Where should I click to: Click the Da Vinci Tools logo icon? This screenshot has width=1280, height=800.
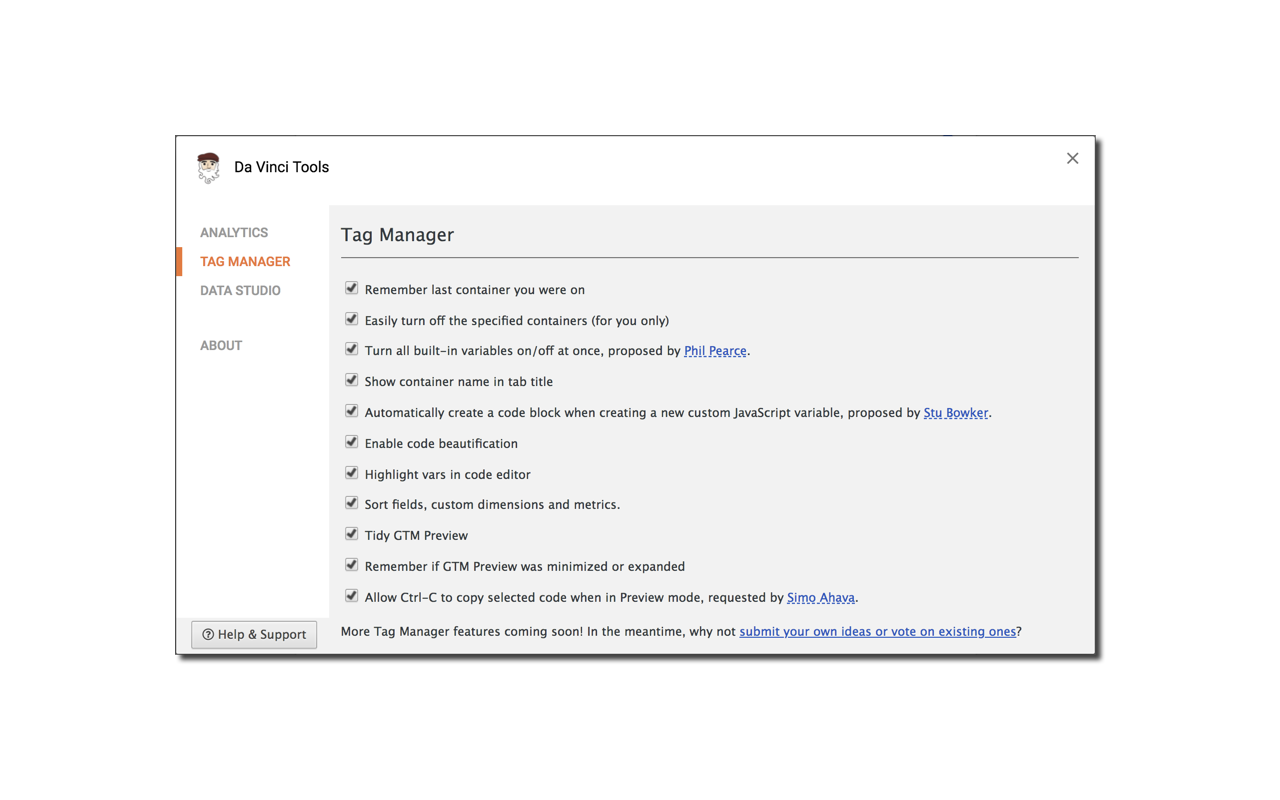pyautogui.click(x=208, y=168)
